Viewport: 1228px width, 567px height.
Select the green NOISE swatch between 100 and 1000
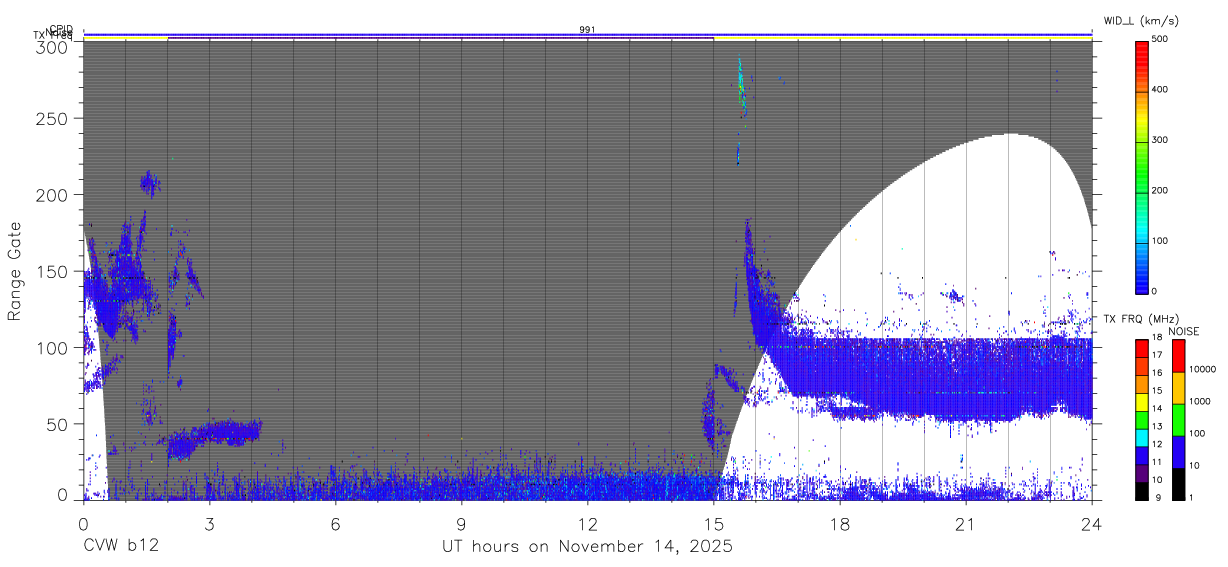coord(1178,419)
